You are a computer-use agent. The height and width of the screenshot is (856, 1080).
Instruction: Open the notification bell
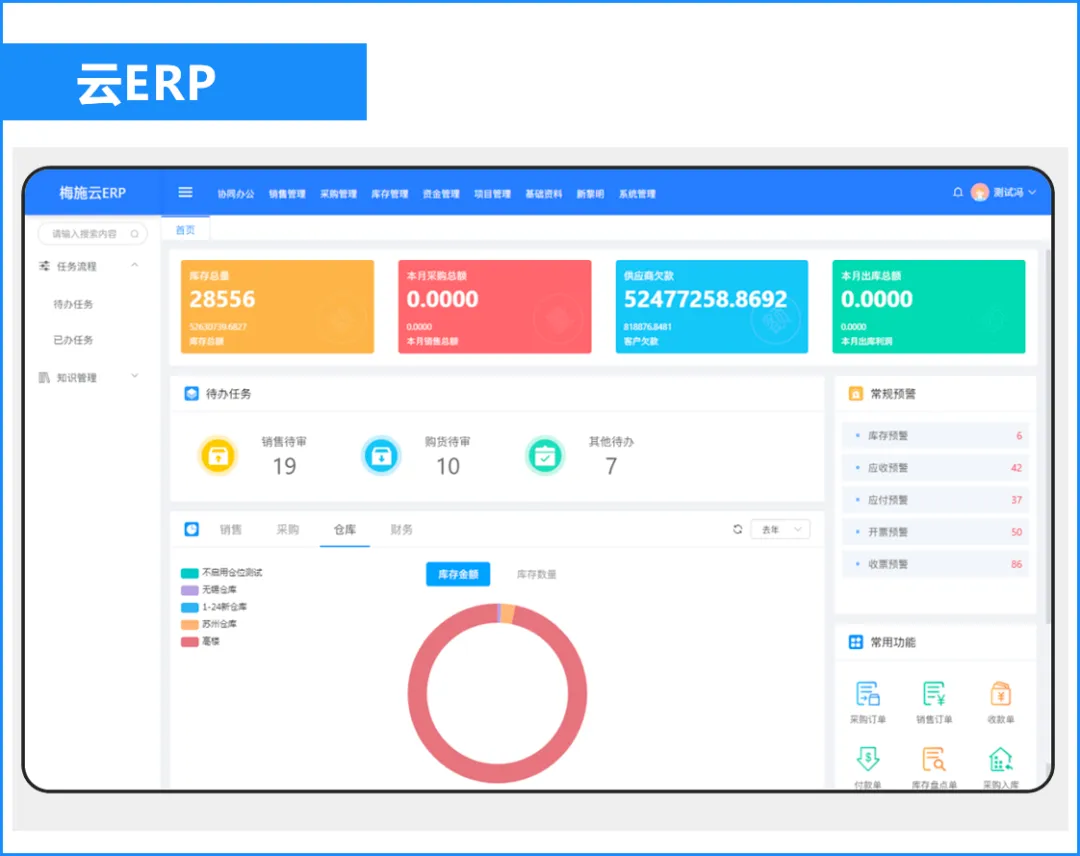(x=958, y=192)
